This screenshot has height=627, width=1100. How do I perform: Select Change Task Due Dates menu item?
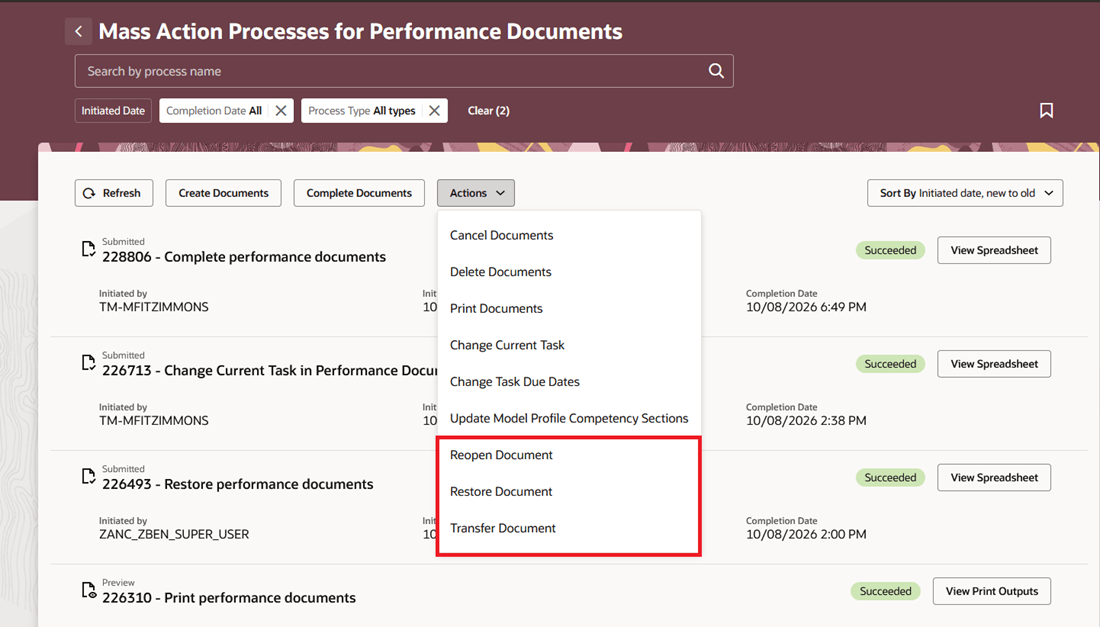tap(569, 382)
